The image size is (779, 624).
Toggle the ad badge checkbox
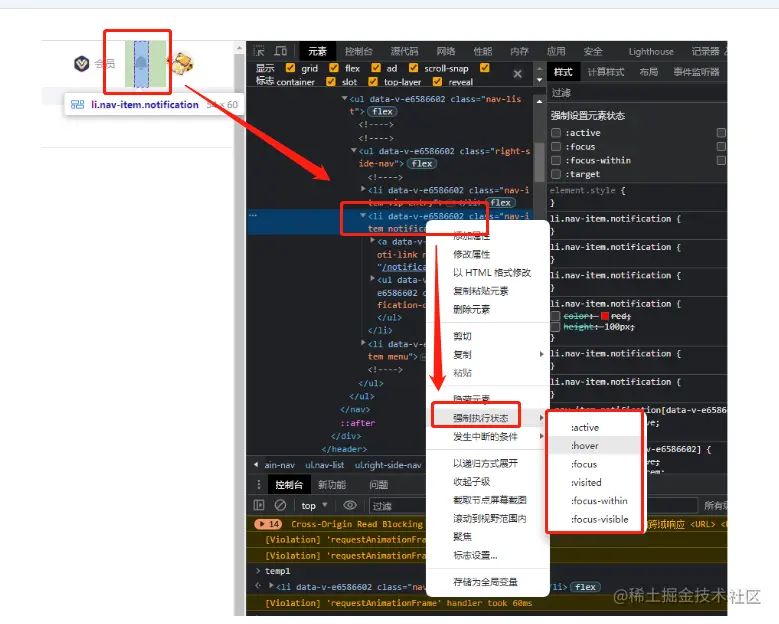point(376,68)
